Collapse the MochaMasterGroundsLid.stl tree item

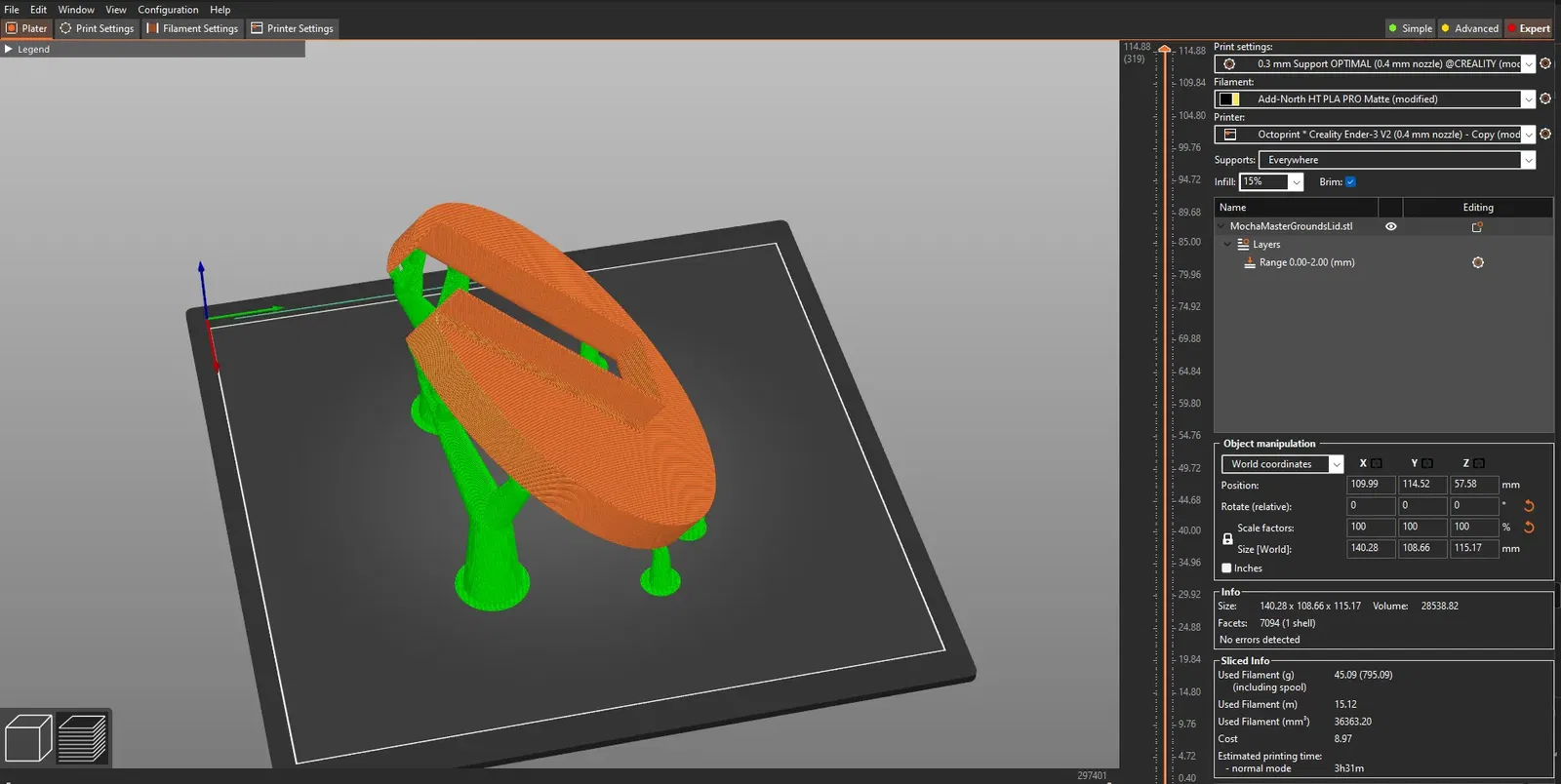pyautogui.click(x=1221, y=226)
